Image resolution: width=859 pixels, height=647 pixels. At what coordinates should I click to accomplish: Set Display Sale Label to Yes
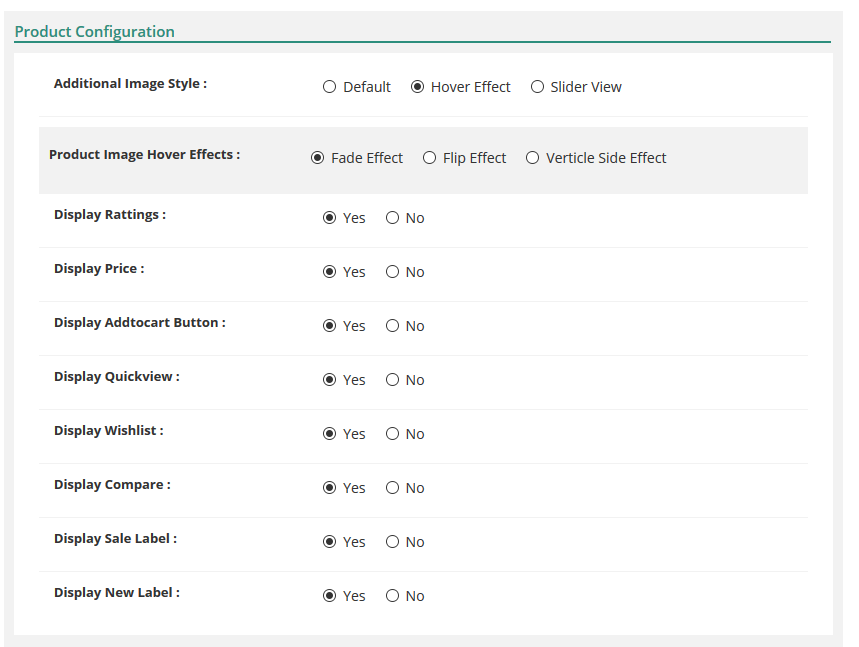(329, 542)
